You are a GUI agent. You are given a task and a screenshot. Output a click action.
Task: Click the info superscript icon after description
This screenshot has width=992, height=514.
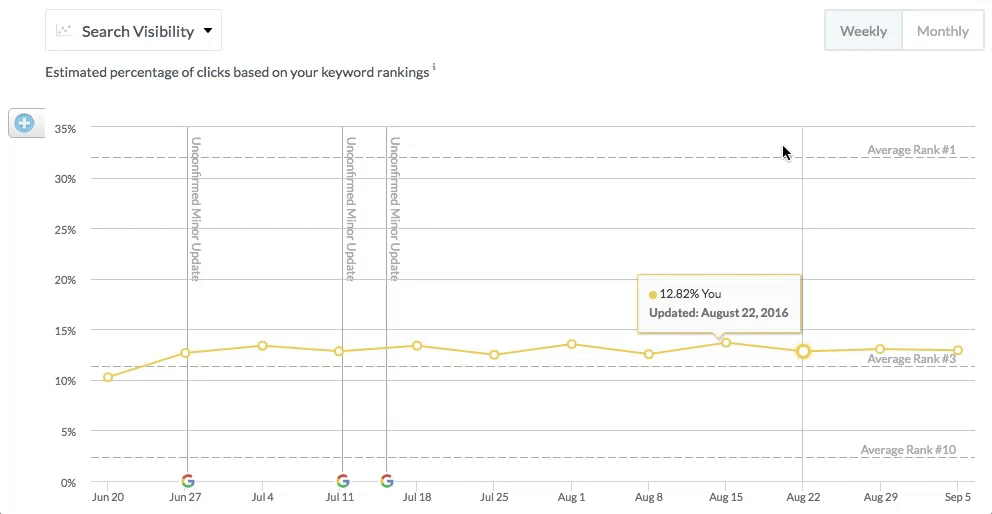434,68
